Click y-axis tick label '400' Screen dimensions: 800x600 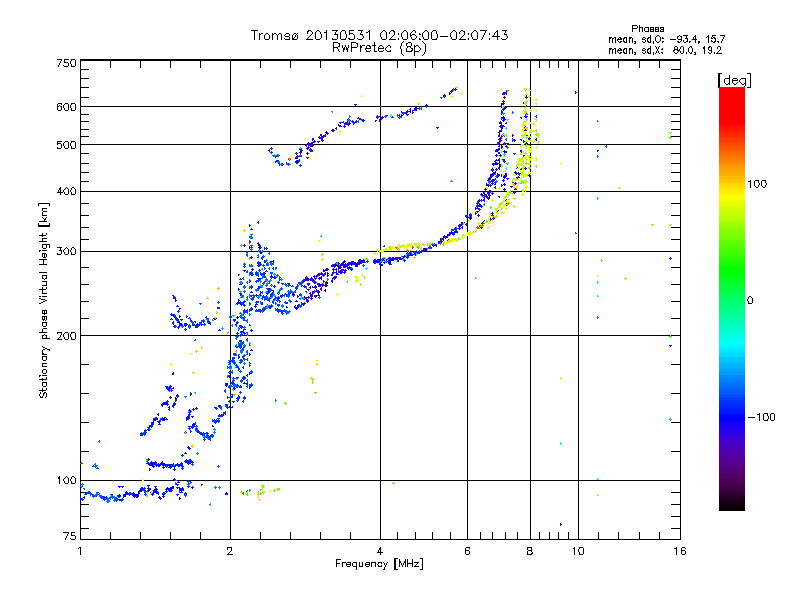click(66, 191)
